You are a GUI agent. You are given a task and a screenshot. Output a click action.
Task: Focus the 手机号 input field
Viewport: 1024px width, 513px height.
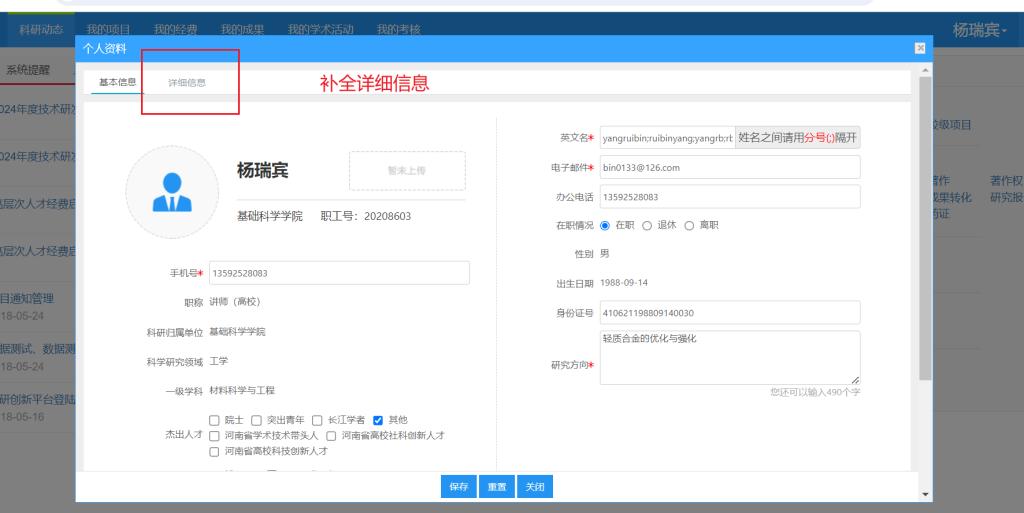point(339,273)
